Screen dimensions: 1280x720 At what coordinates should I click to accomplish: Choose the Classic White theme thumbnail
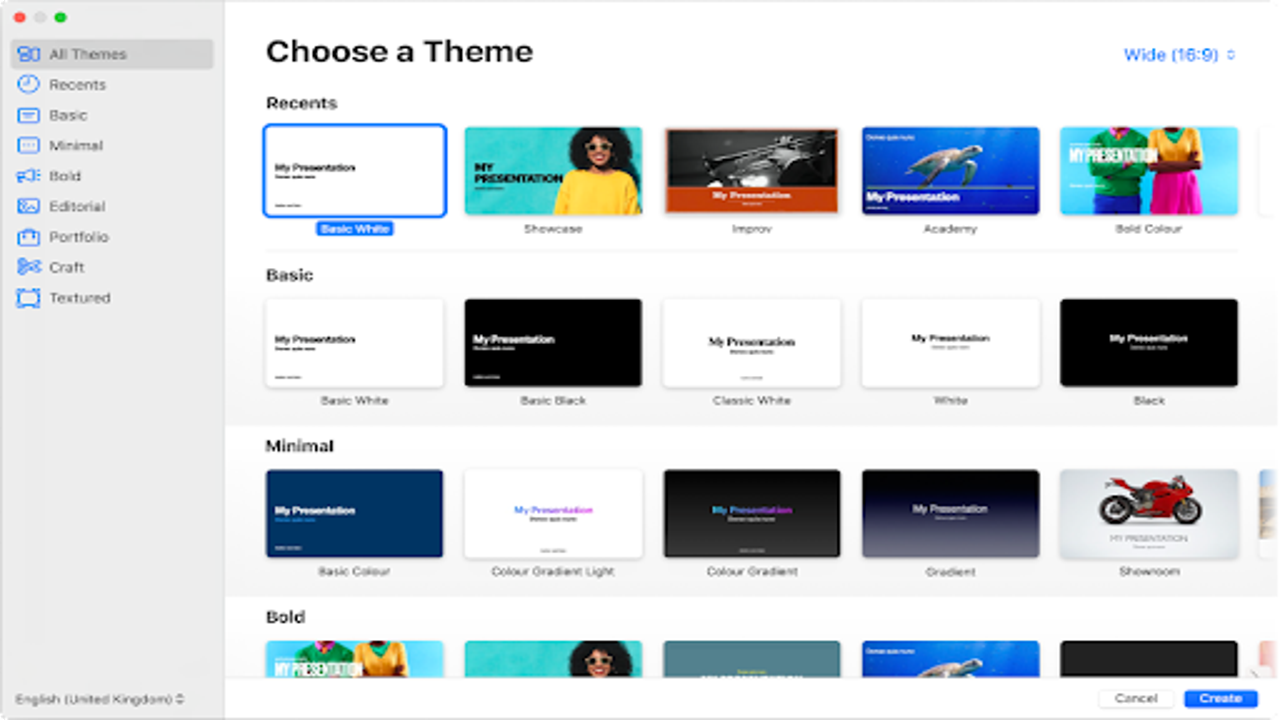point(752,343)
